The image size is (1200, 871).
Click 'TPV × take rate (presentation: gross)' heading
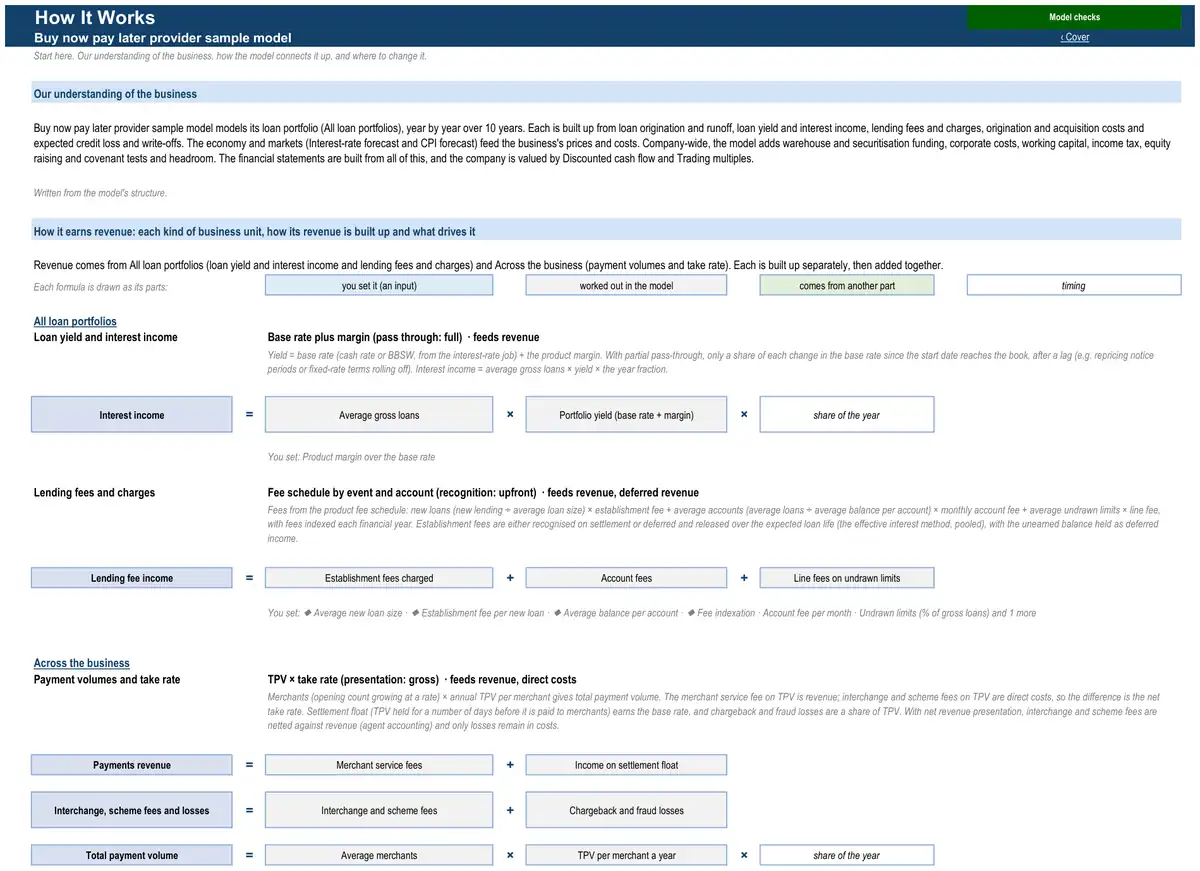tap(353, 679)
